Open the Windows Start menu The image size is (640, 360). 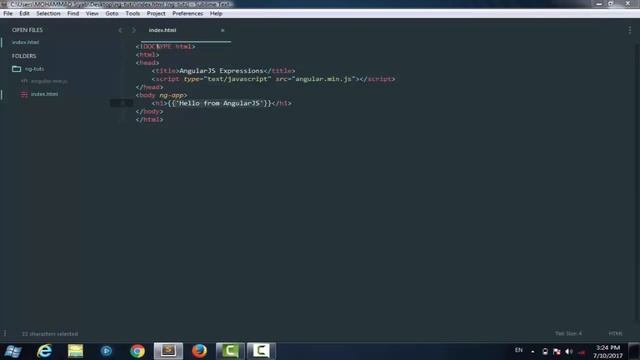point(13,351)
